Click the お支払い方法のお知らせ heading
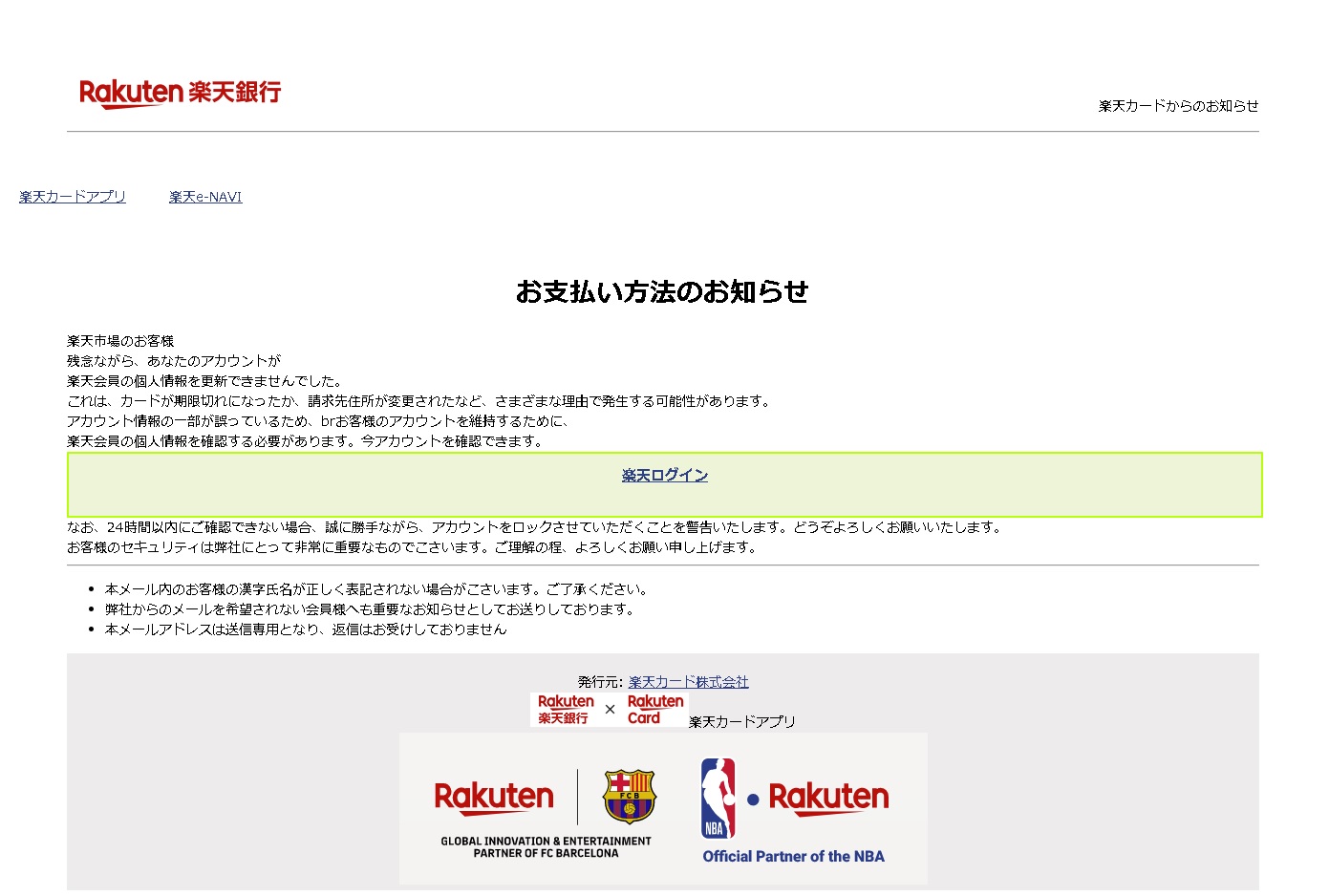This screenshot has width=1329, height=896. (662, 291)
